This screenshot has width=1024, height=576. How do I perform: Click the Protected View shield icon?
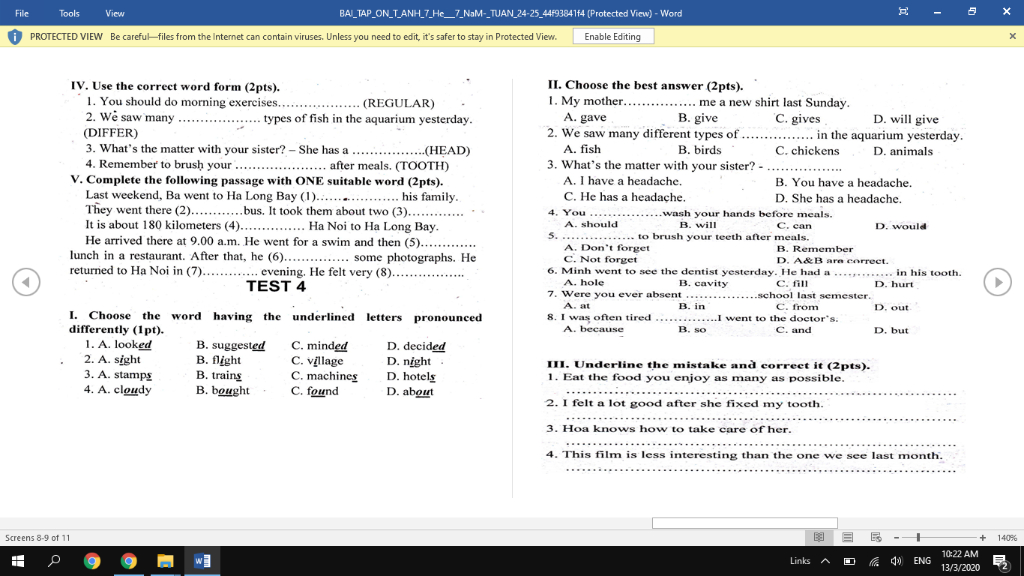point(14,37)
